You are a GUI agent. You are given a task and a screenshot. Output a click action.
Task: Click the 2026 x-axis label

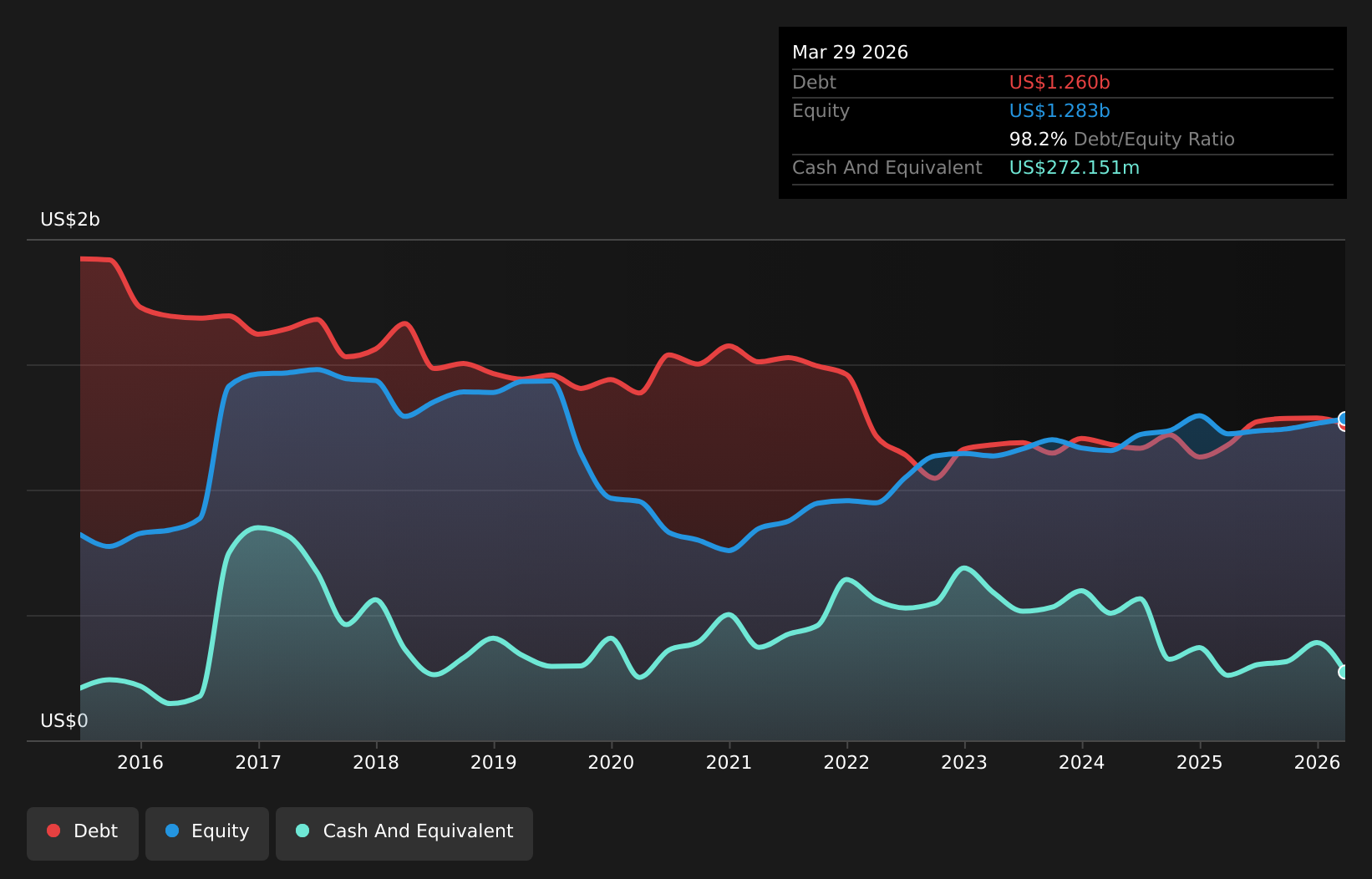(1318, 762)
